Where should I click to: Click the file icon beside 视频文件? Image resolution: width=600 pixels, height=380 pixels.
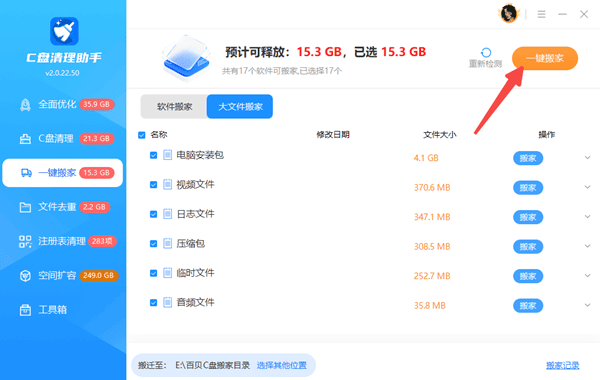pyautogui.click(x=168, y=184)
